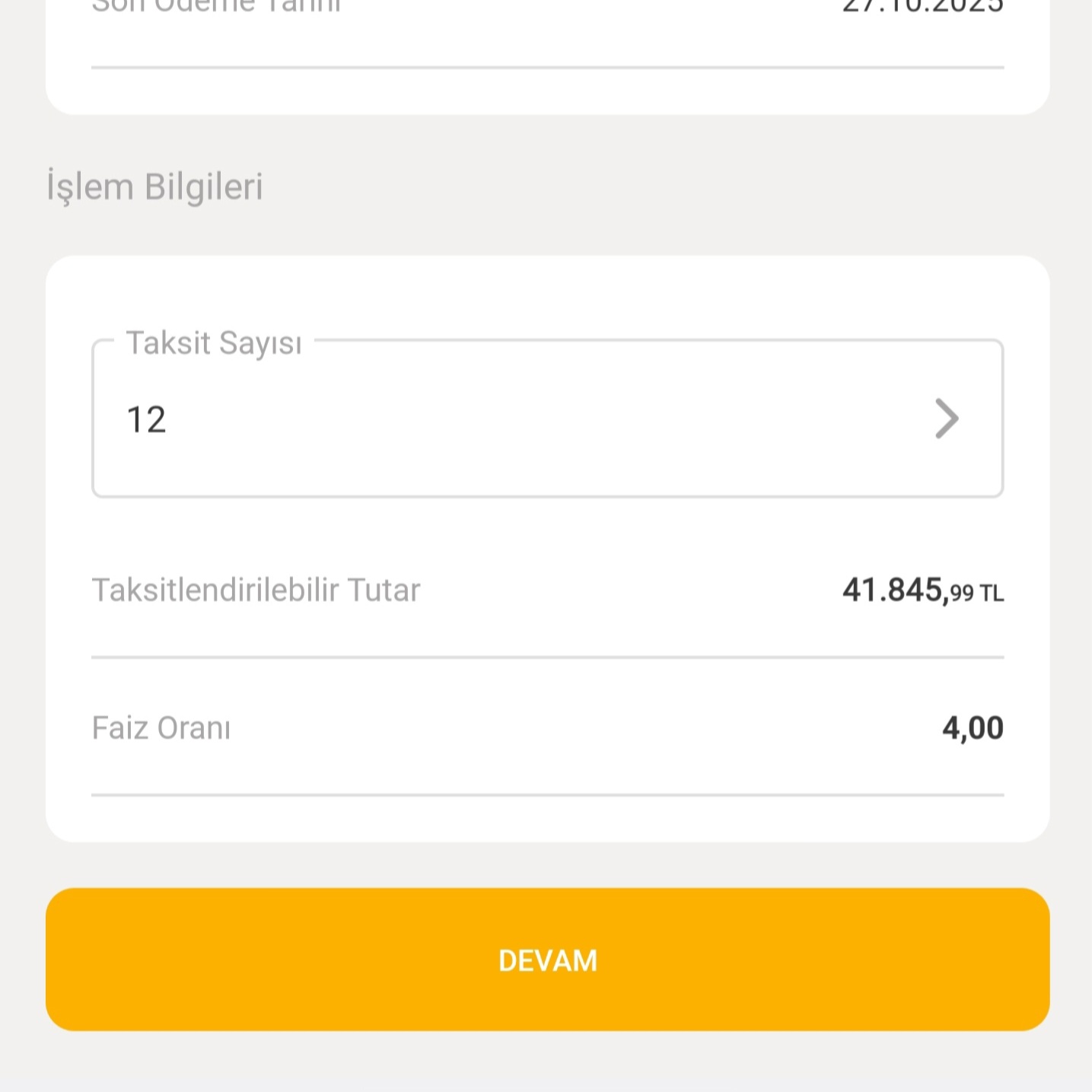Tap the cut-off Son Ödeme Tarihi label
The height and width of the screenshot is (1092, 1092).
point(216,6)
